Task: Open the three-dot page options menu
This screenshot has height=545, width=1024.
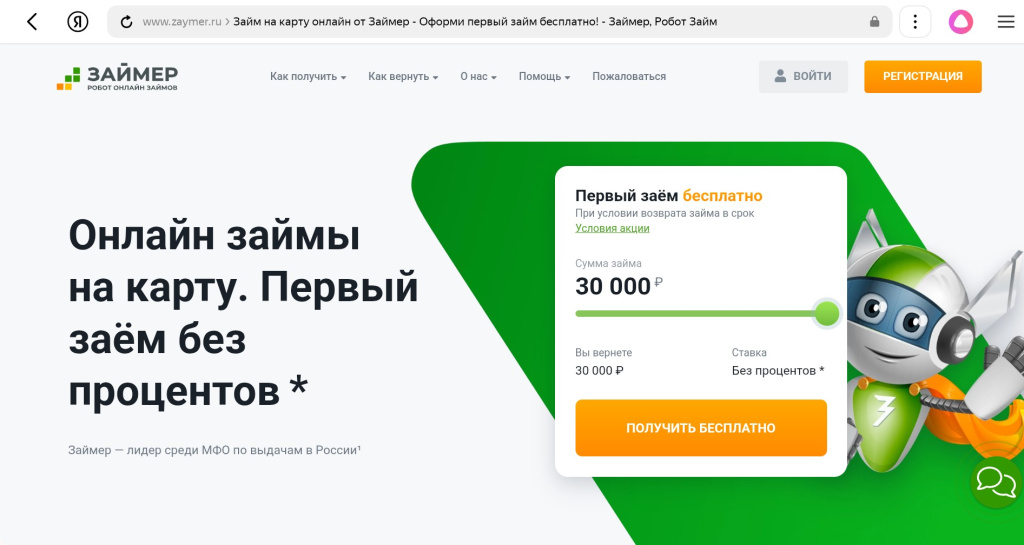Action: pyautogui.click(x=915, y=22)
